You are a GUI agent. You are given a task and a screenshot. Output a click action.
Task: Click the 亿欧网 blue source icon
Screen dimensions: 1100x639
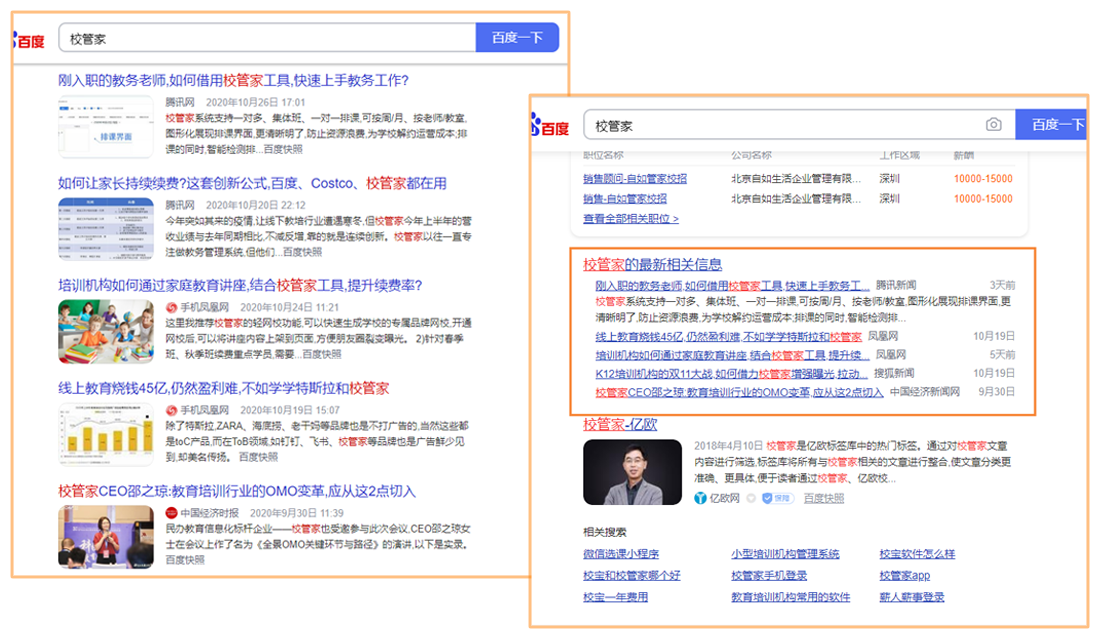700,498
